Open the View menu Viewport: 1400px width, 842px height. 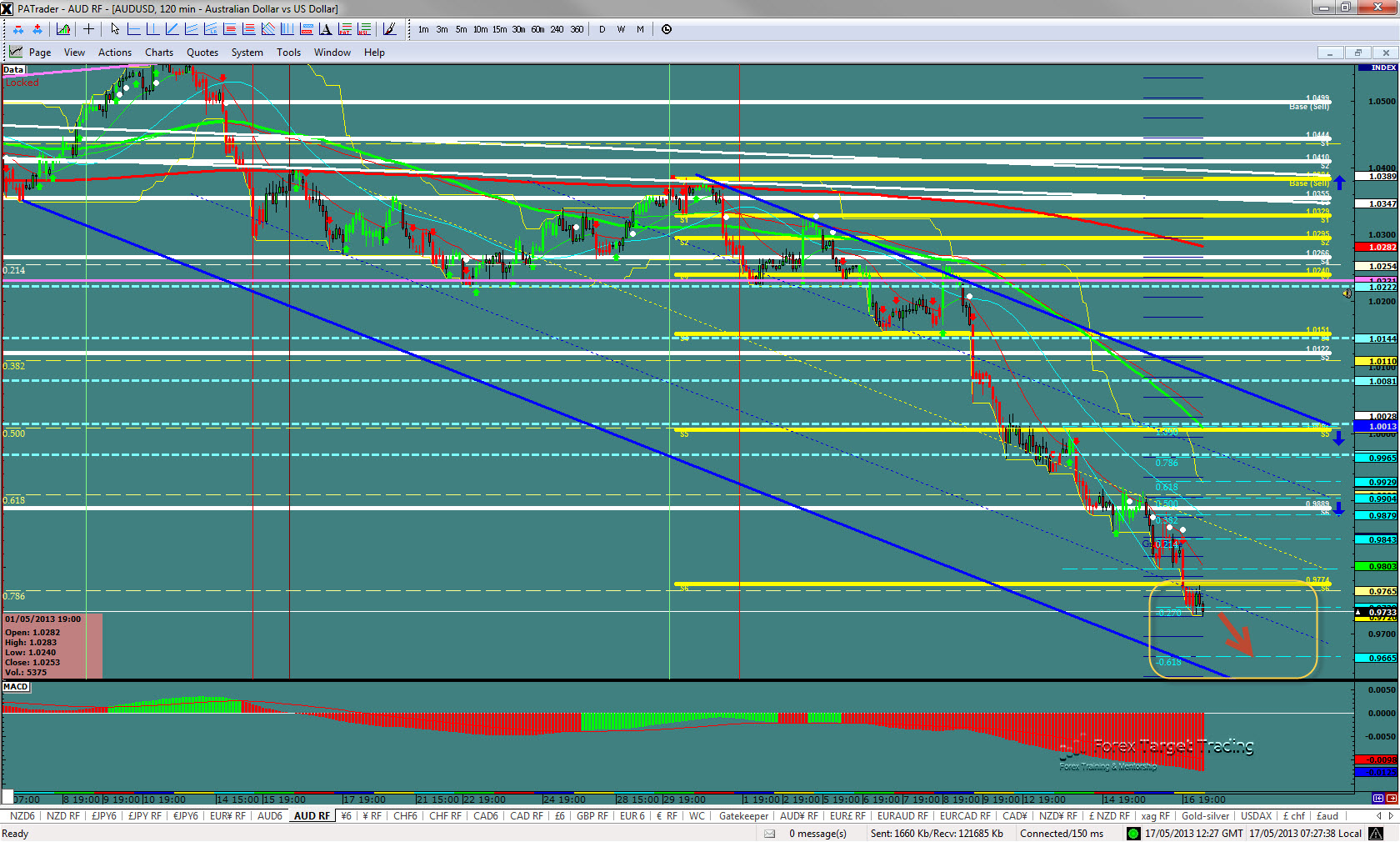coord(74,52)
